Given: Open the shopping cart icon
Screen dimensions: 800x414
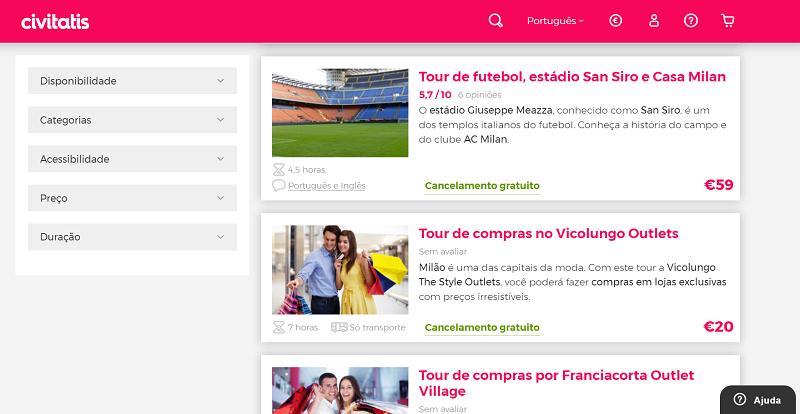Looking at the screenshot, I should click(x=728, y=21).
